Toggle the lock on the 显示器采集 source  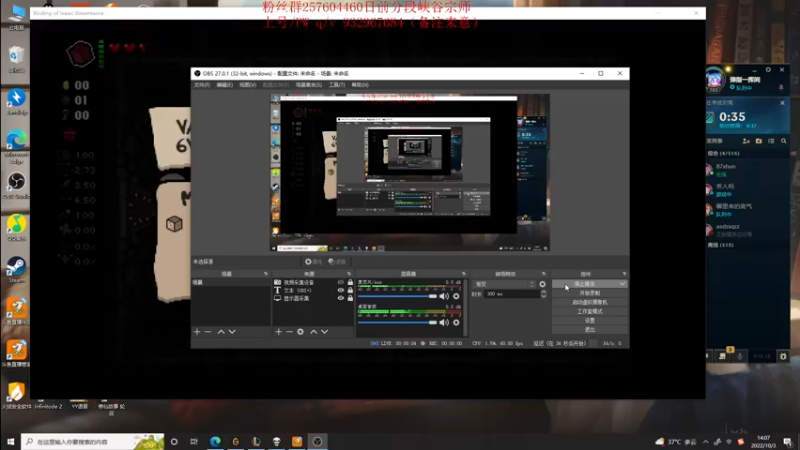350,298
